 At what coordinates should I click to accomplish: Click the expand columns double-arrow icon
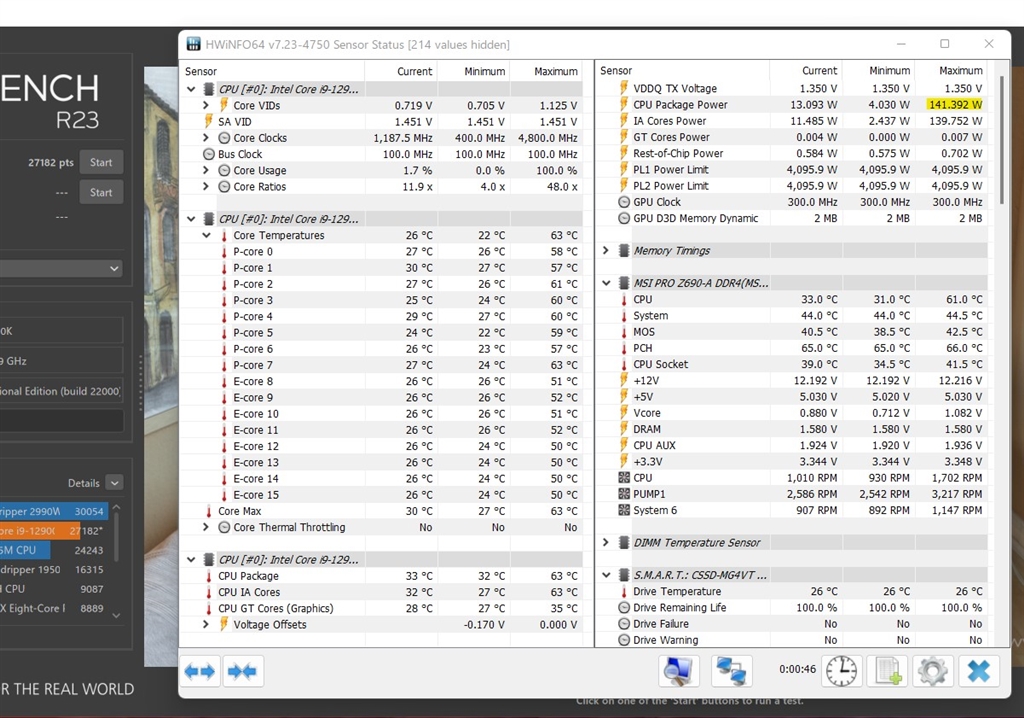click(x=200, y=671)
